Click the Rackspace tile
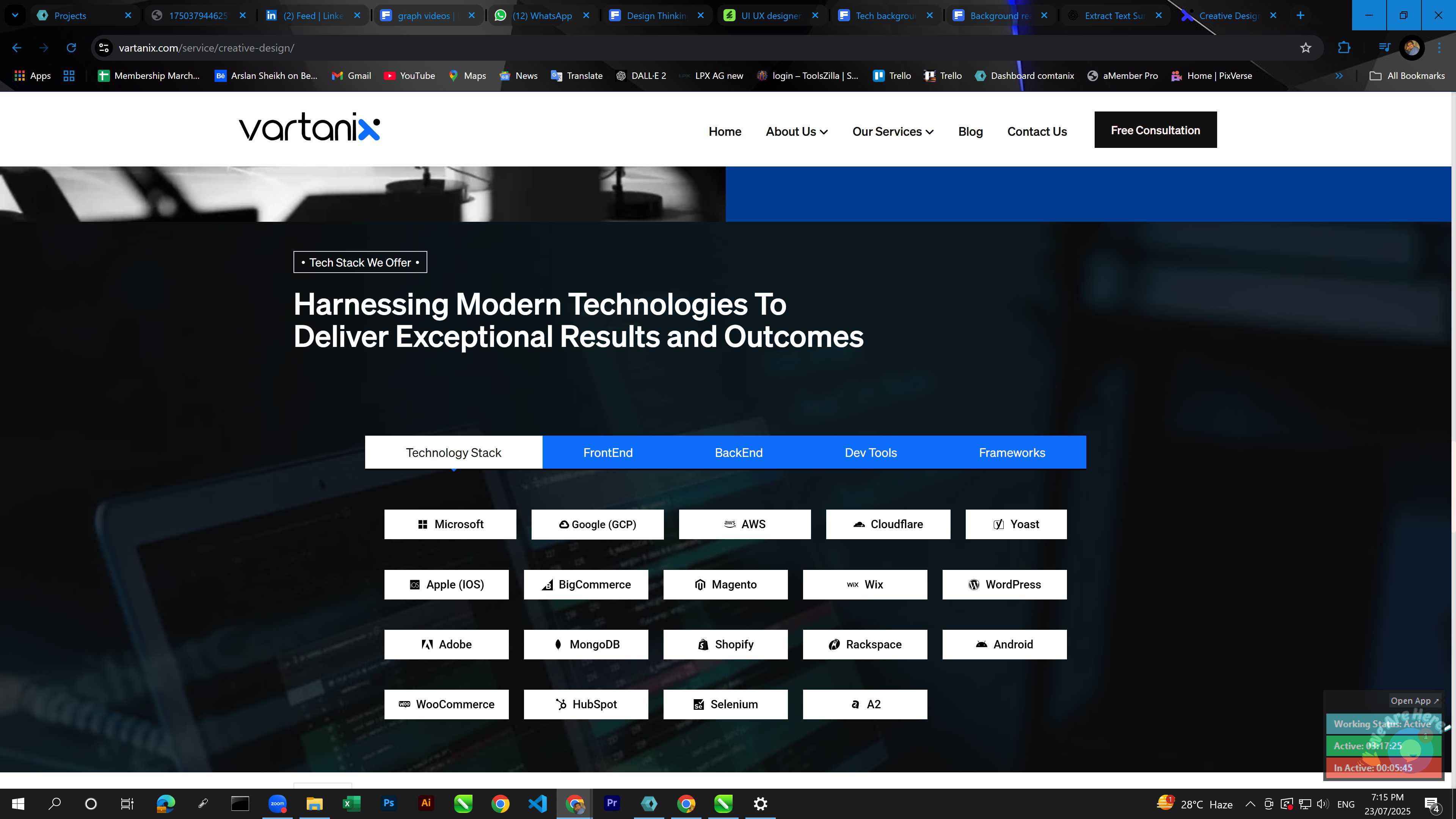The height and width of the screenshot is (819, 1456). (865, 644)
